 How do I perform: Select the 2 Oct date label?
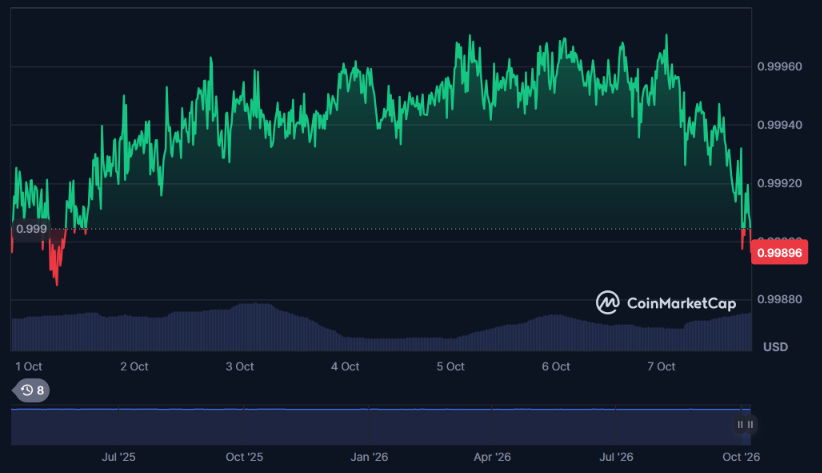(134, 367)
